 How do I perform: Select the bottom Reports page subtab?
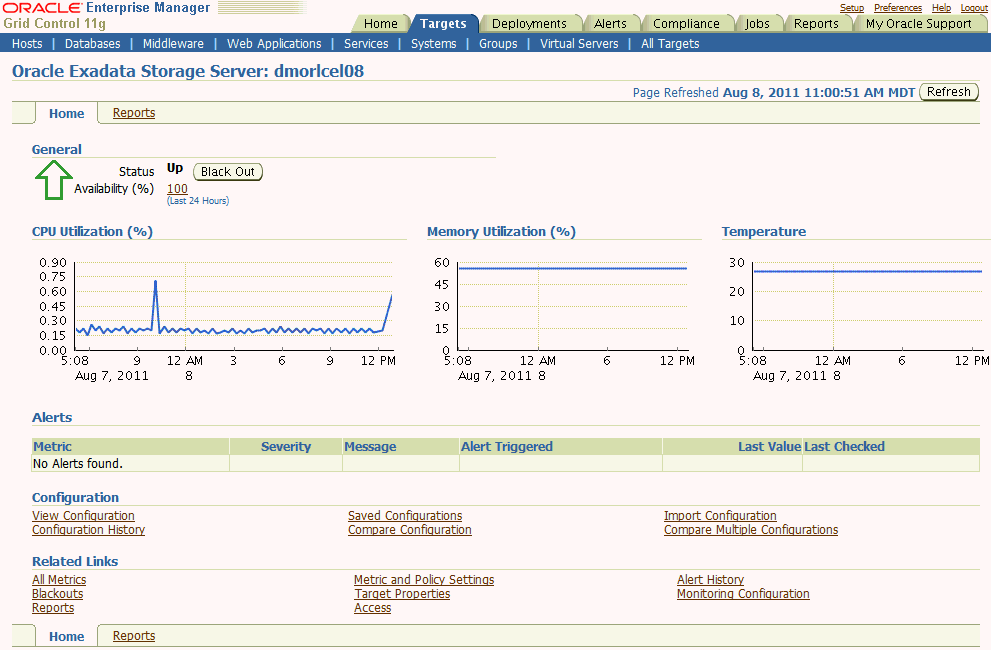[x=134, y=635]
